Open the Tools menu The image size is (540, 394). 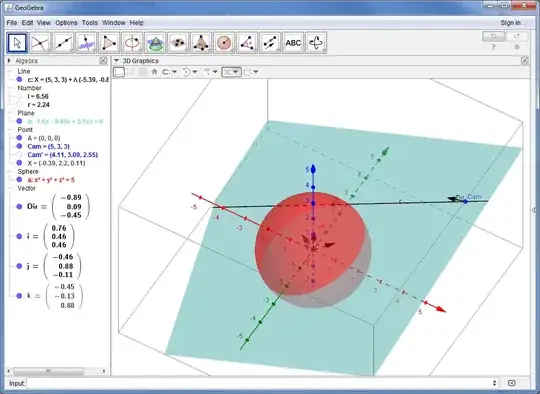tap(90, 23)
